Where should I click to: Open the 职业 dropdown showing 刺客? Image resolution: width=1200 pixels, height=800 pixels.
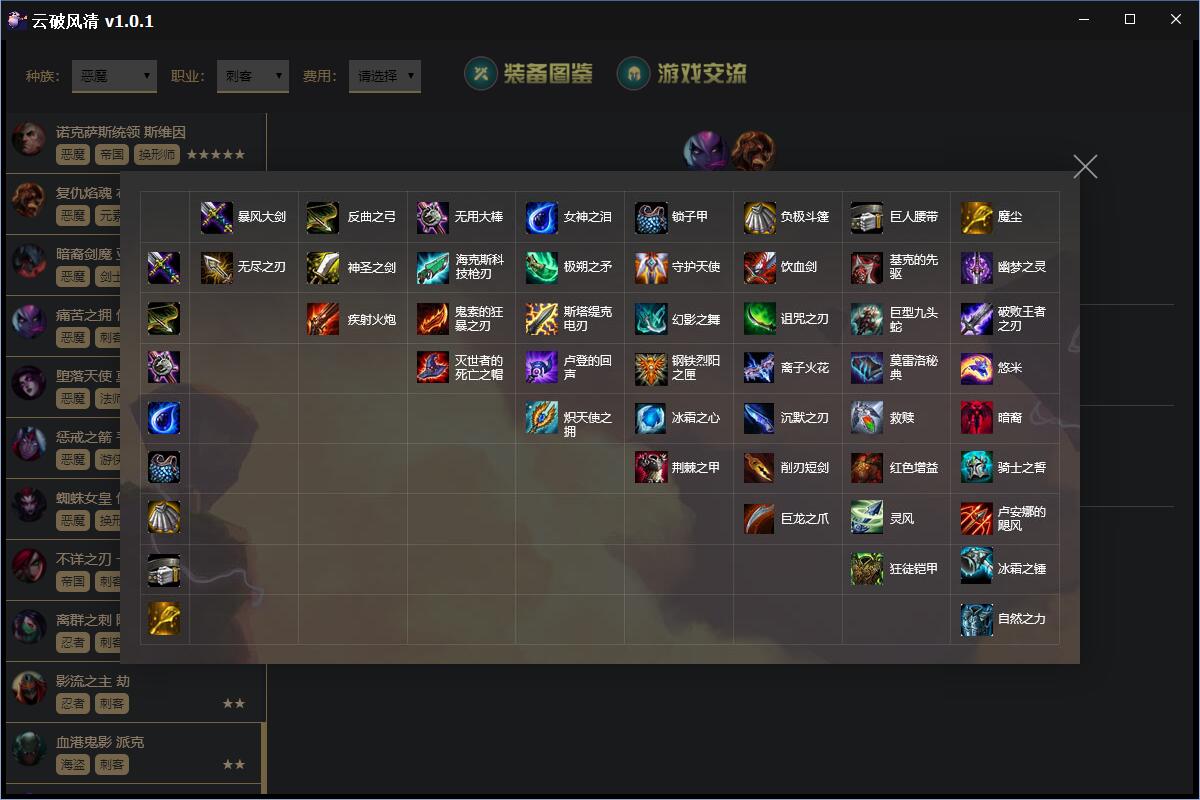pyautogui.click(x=253, y=76)
